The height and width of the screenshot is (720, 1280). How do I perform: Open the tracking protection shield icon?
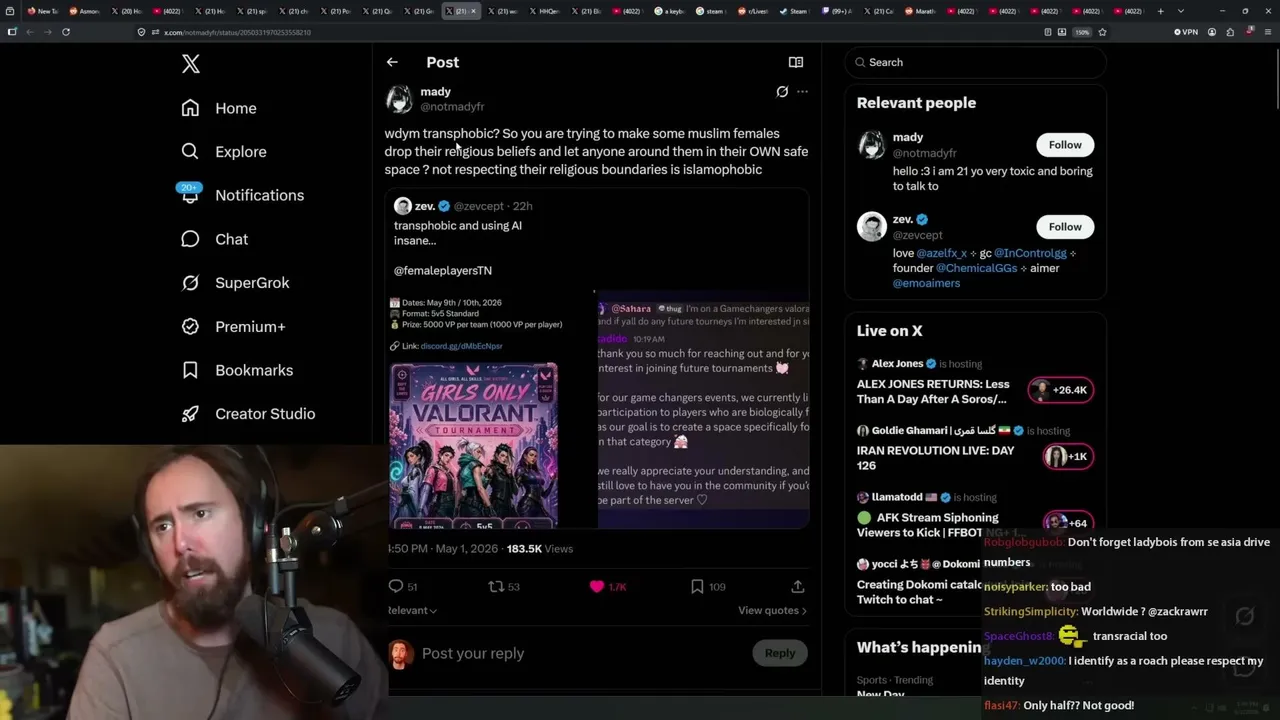pos(142,32)
